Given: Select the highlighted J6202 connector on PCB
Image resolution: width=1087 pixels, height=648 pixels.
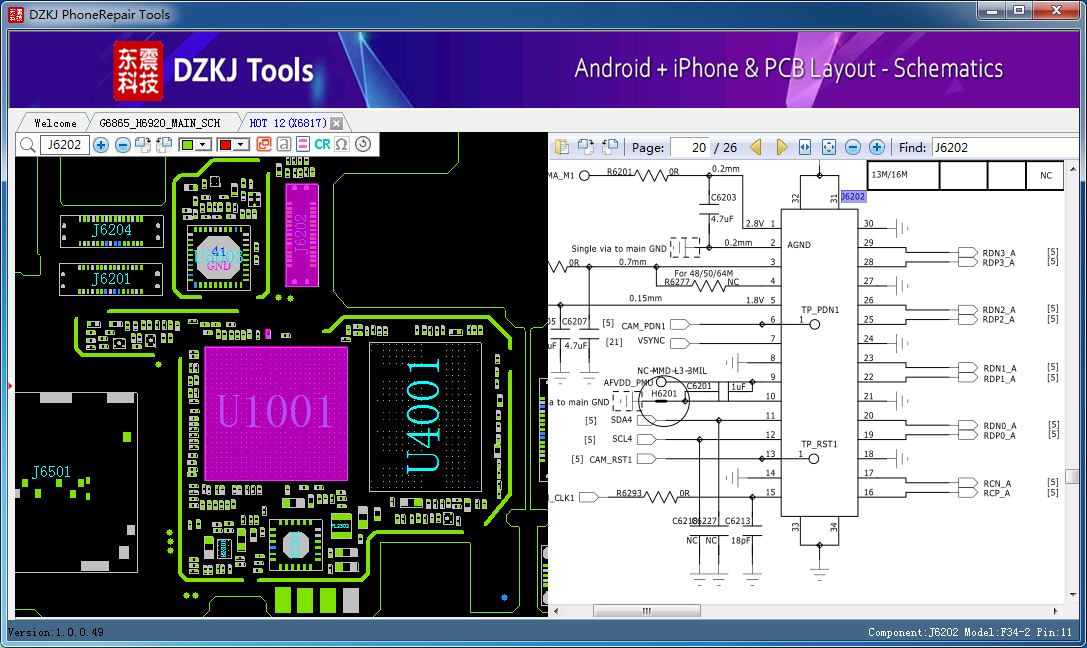Looking at the screenshot, I should coord(302,234).
